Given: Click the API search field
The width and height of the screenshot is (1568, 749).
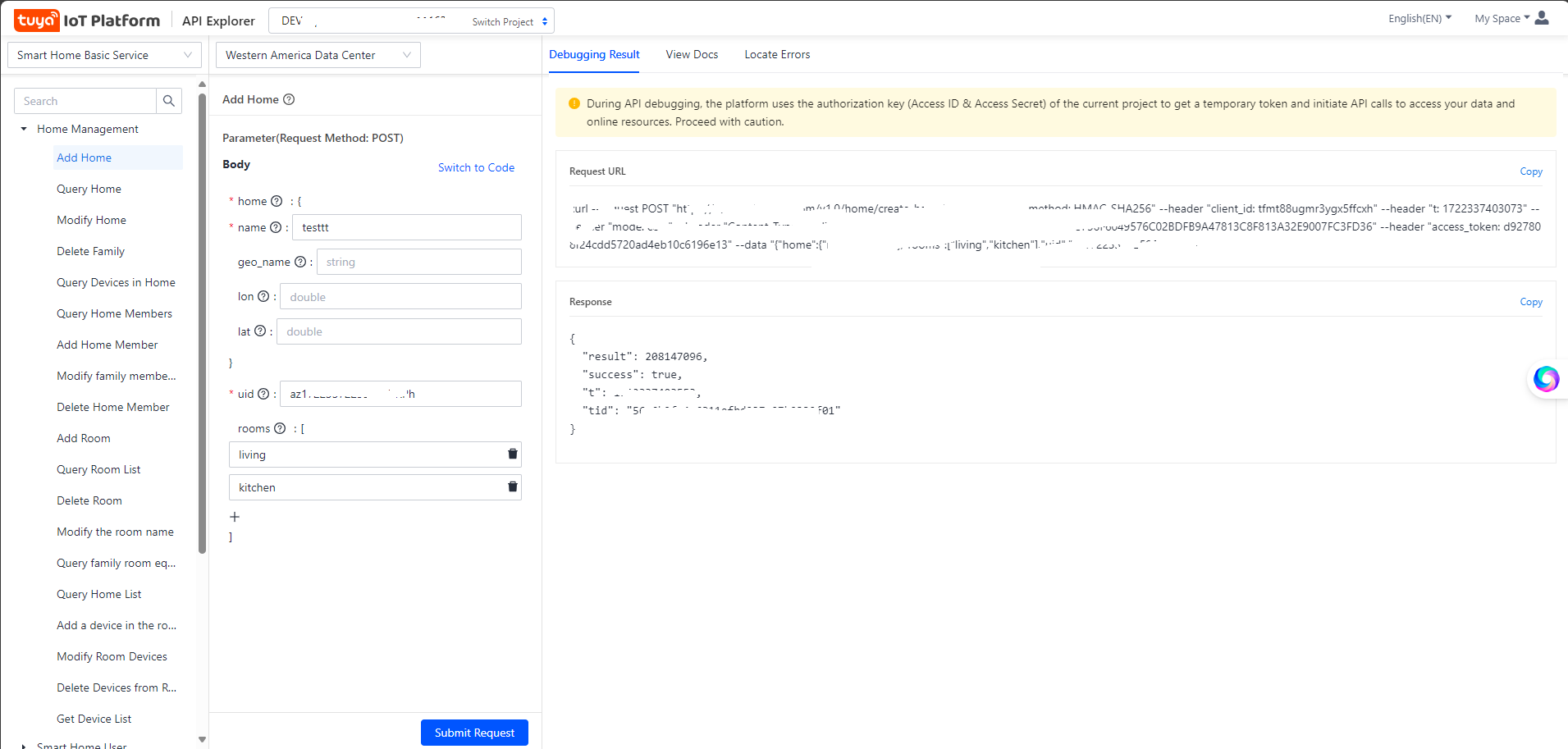Looking at the screenshot, I should pyautogui.click(x=85, y=101).
